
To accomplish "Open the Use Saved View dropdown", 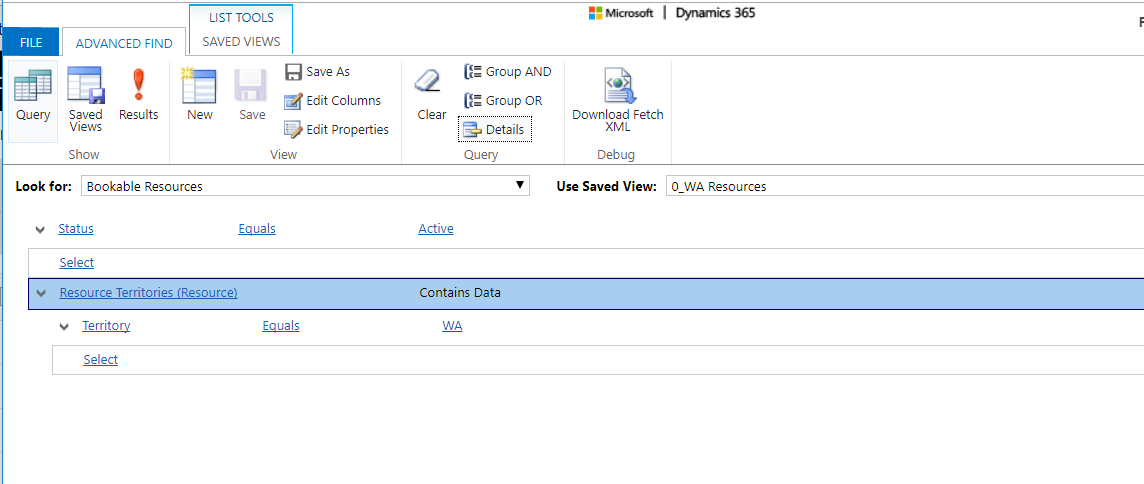I will [905, 186].
